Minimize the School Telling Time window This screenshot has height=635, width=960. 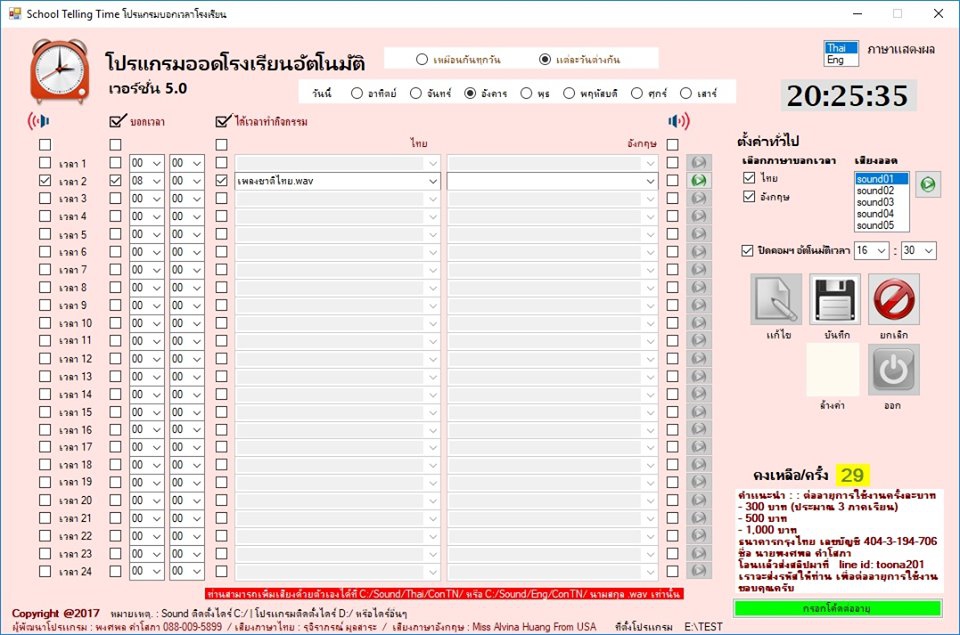click(x=857, y=13)
